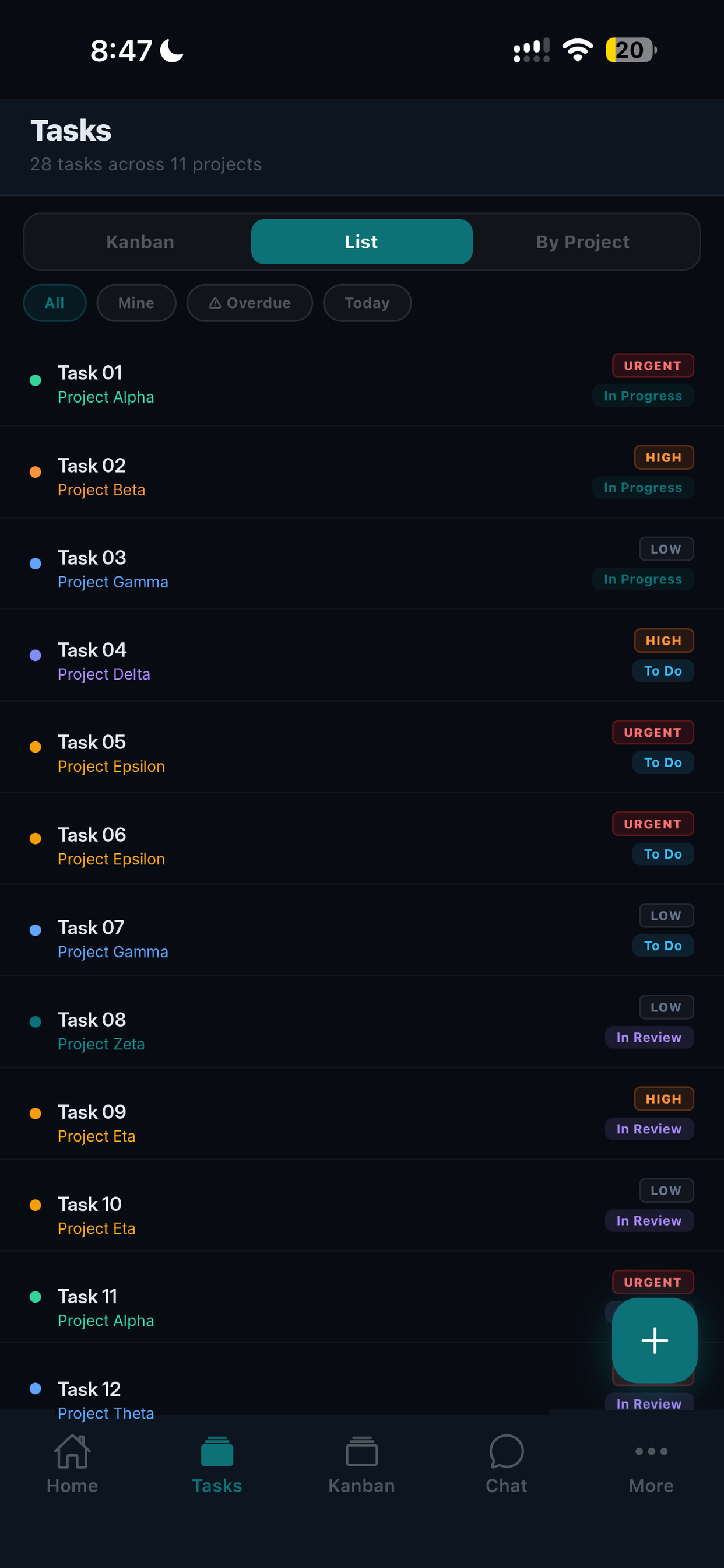Open the Project Beta link under Task 02
Screen dimensions: 724x1568
(x=101, y=489)
